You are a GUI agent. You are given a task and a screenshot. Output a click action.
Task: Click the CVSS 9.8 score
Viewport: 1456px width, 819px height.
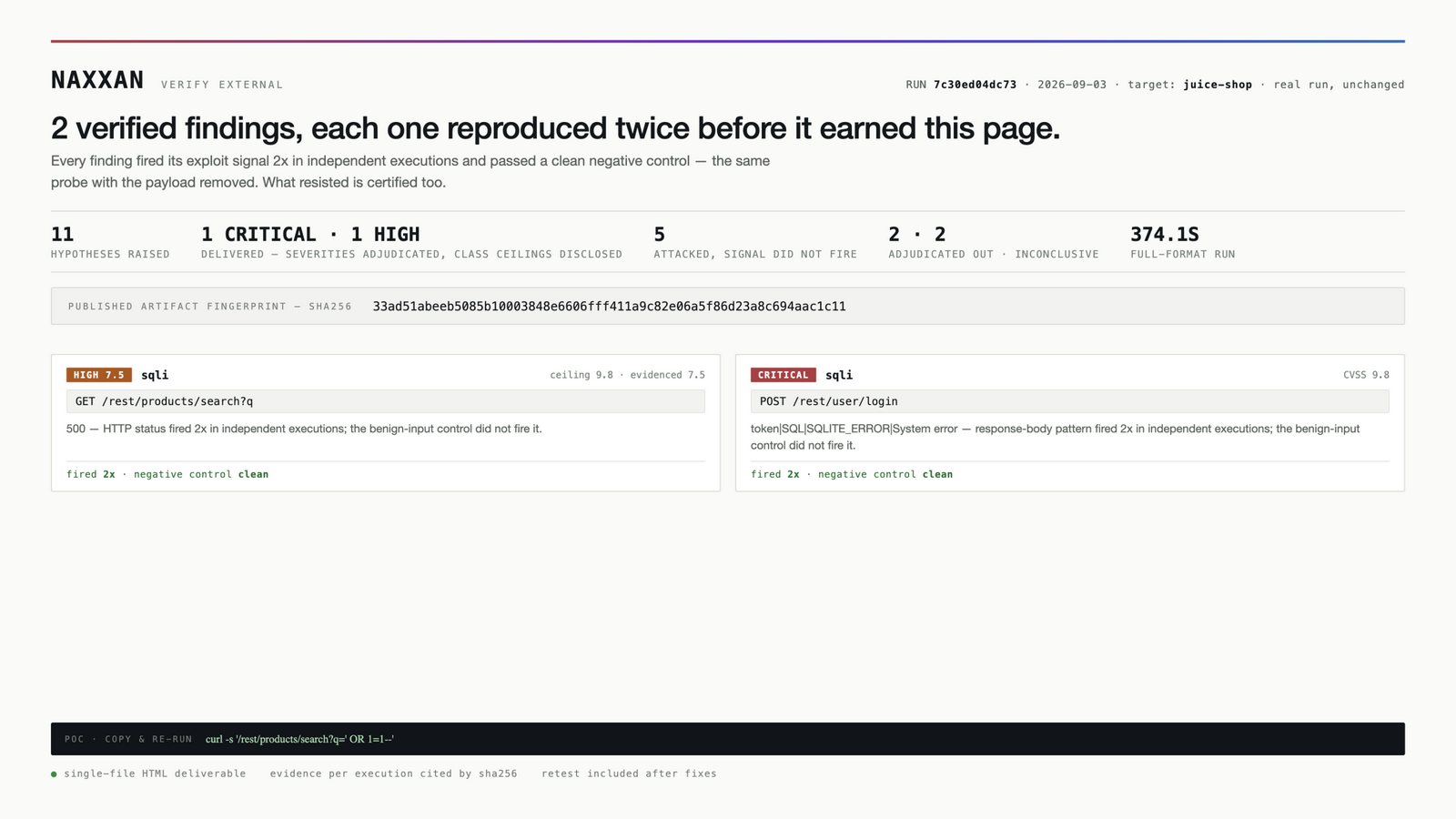tap(1366, 375)
